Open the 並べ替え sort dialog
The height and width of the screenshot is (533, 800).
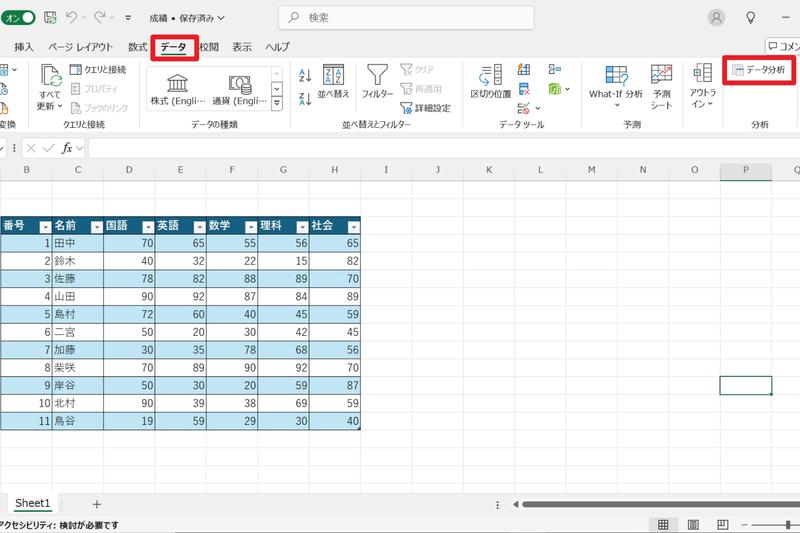(x=333, y=82)
